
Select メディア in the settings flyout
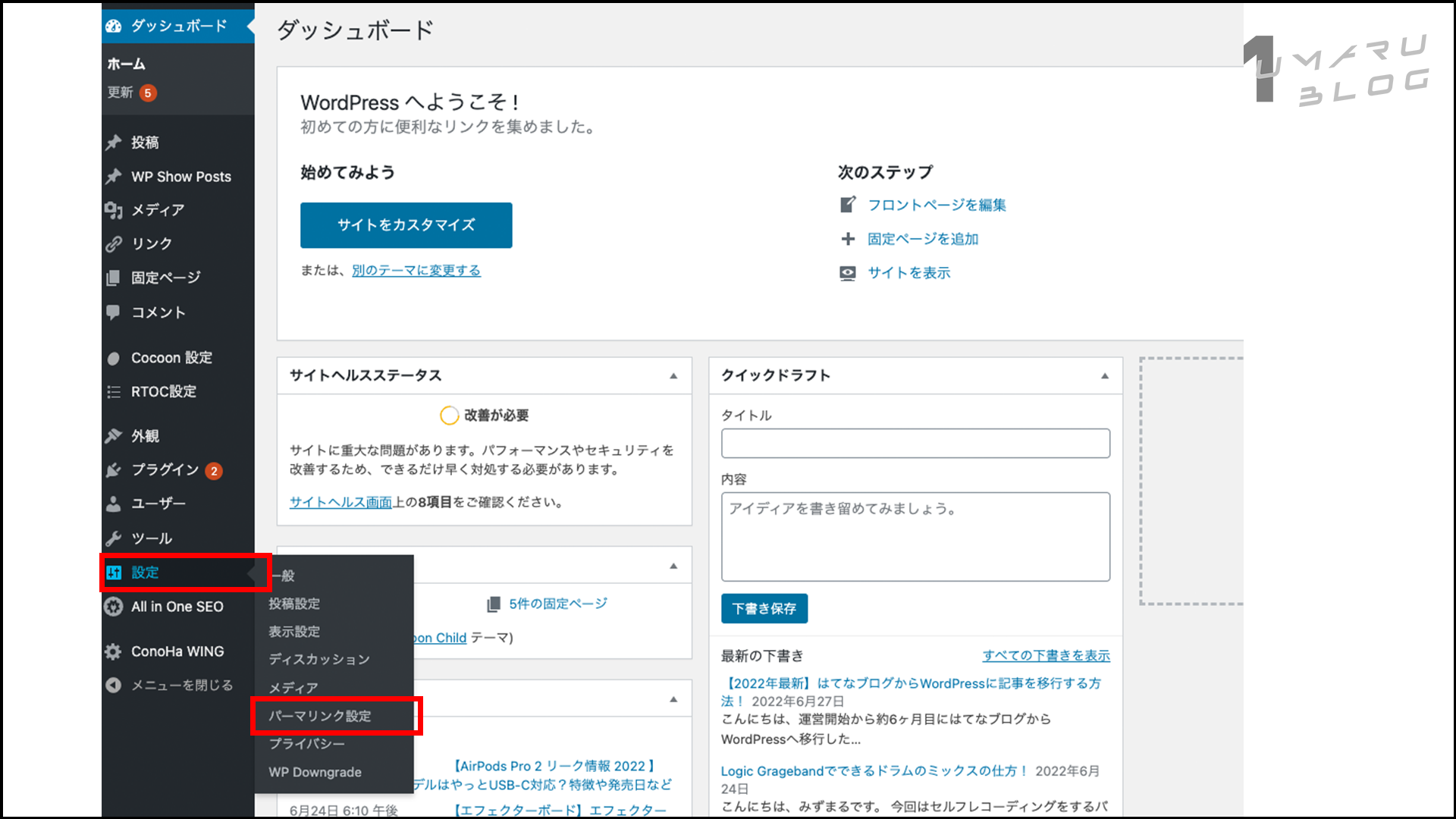293,689
